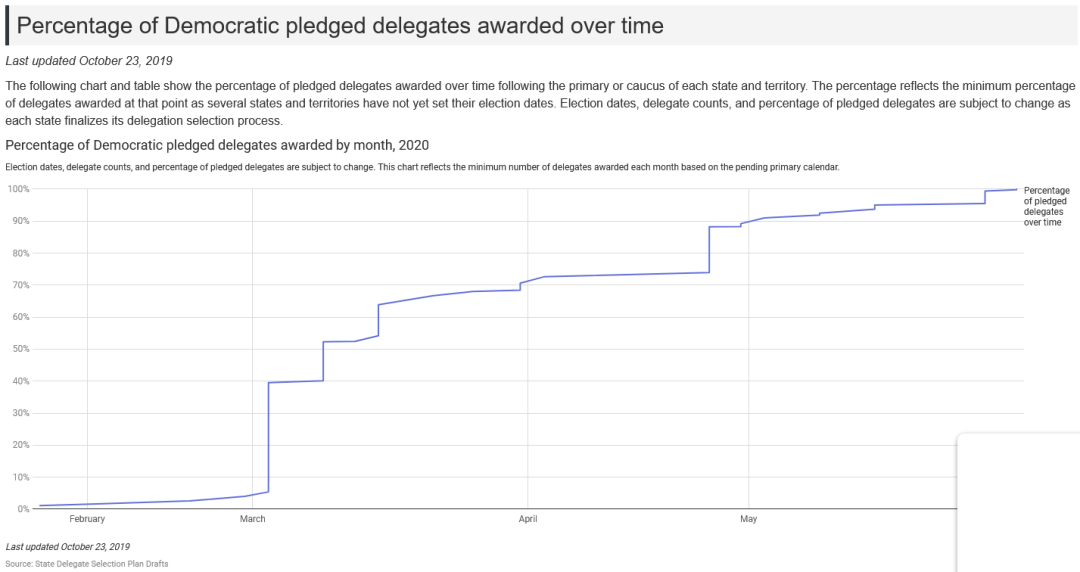
Task: Click the small disclaimer text beginning 'Election dates, delegate counts'
Action: 422,167
